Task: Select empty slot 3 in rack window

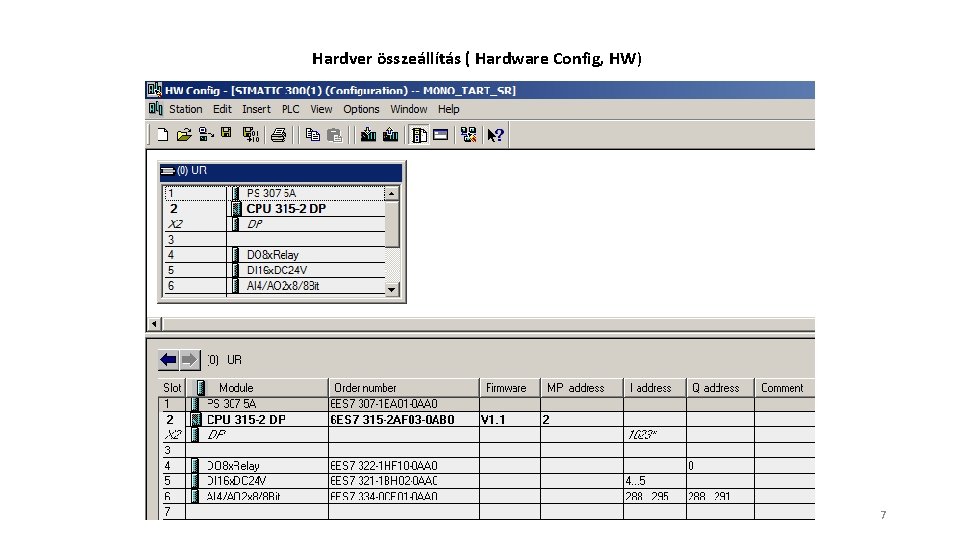Action: click(274, 239)
